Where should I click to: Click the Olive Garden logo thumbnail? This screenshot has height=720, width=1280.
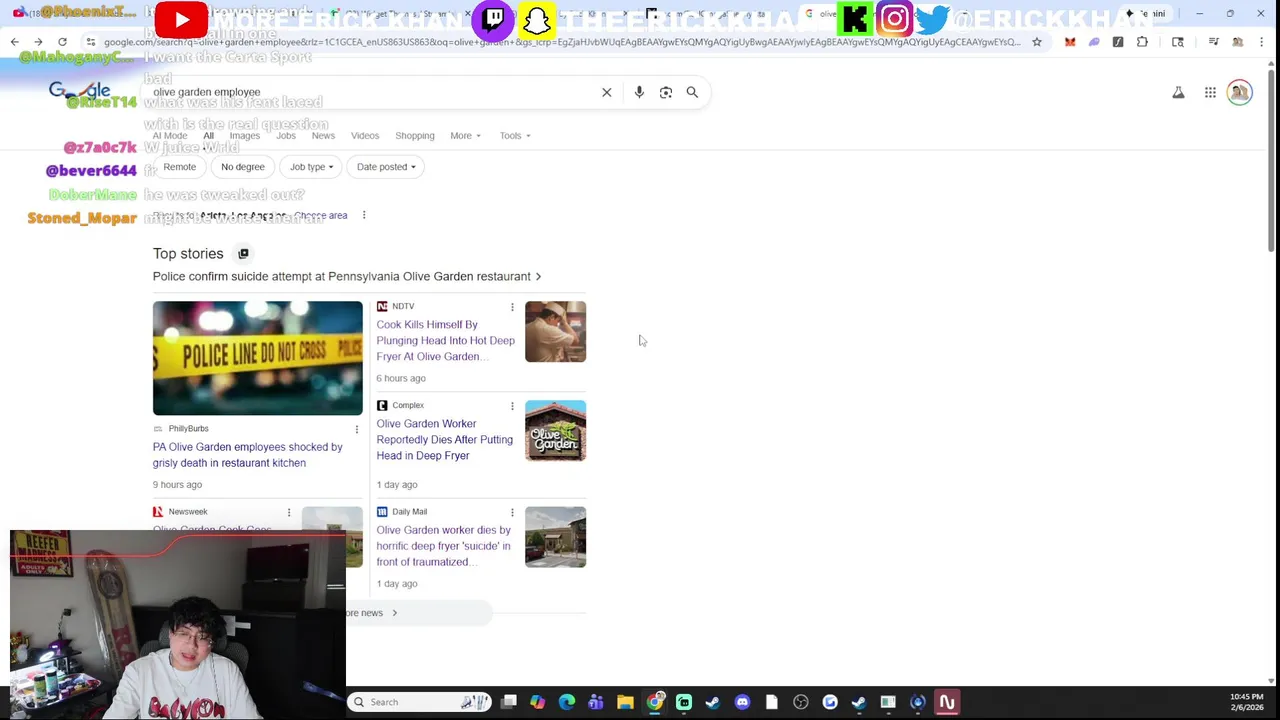pos(556,431)
